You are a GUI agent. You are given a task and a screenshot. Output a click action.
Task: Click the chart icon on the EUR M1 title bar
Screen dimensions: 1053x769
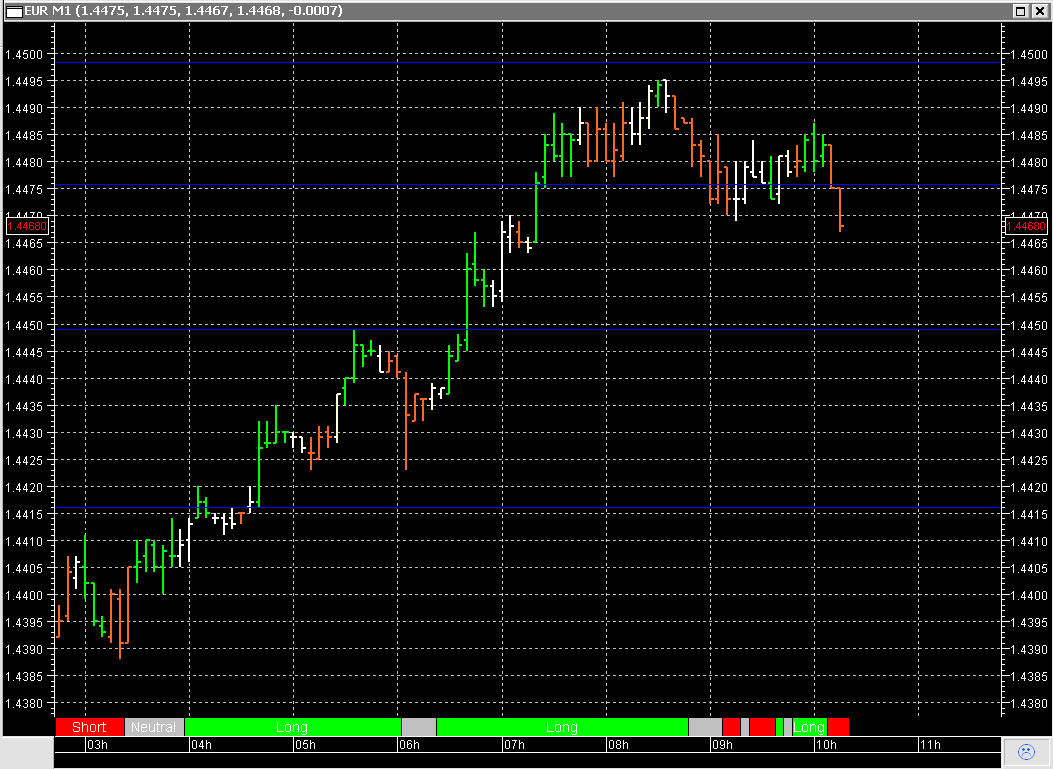[x=16, y=10]
